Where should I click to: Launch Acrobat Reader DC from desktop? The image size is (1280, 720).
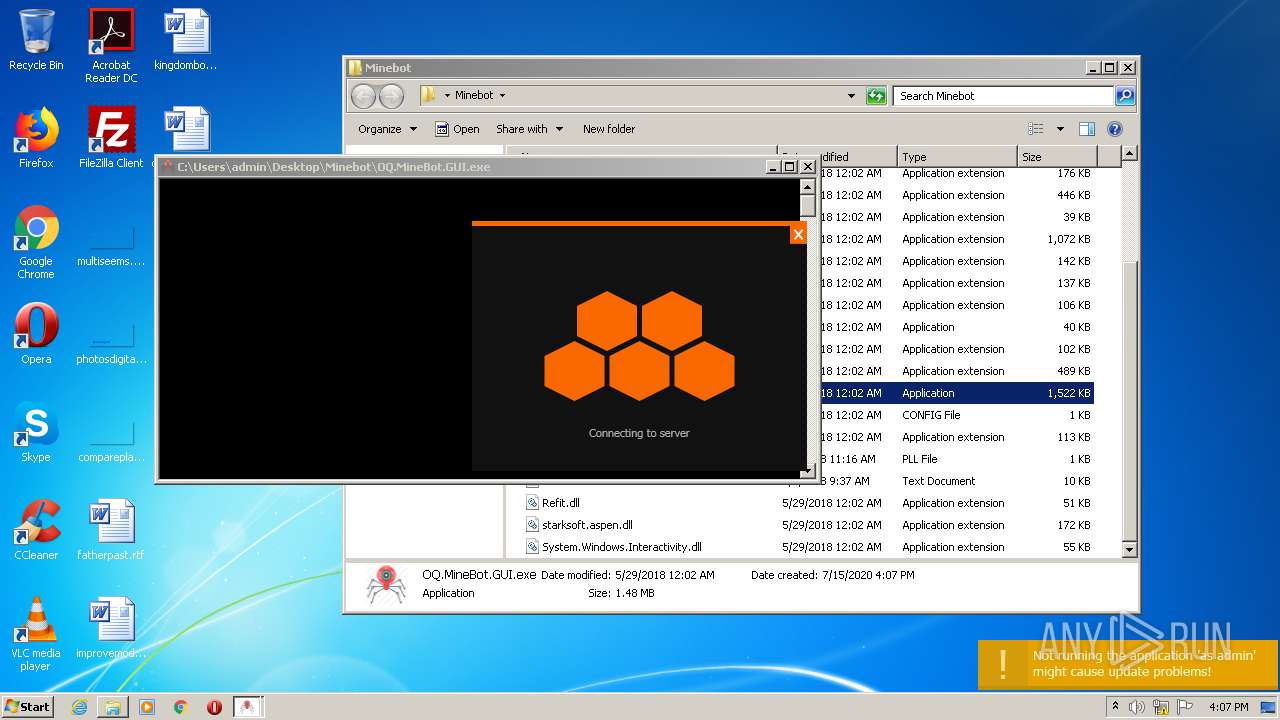pos(111,46)
